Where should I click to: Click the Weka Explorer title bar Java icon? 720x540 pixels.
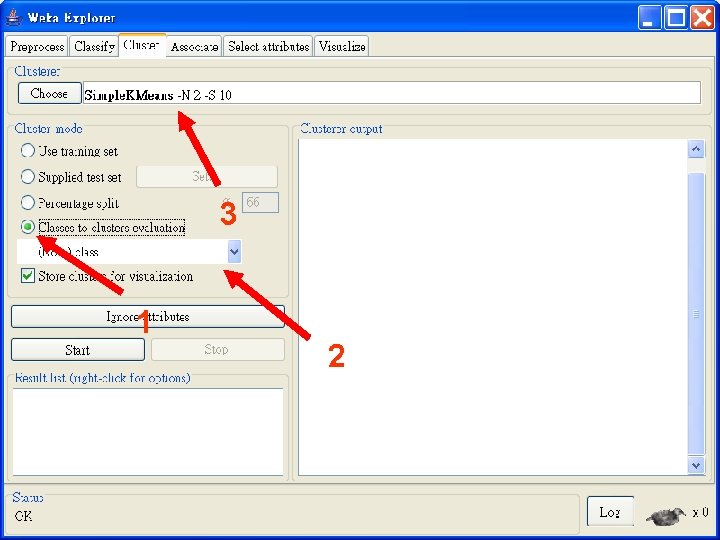point(13,17)
